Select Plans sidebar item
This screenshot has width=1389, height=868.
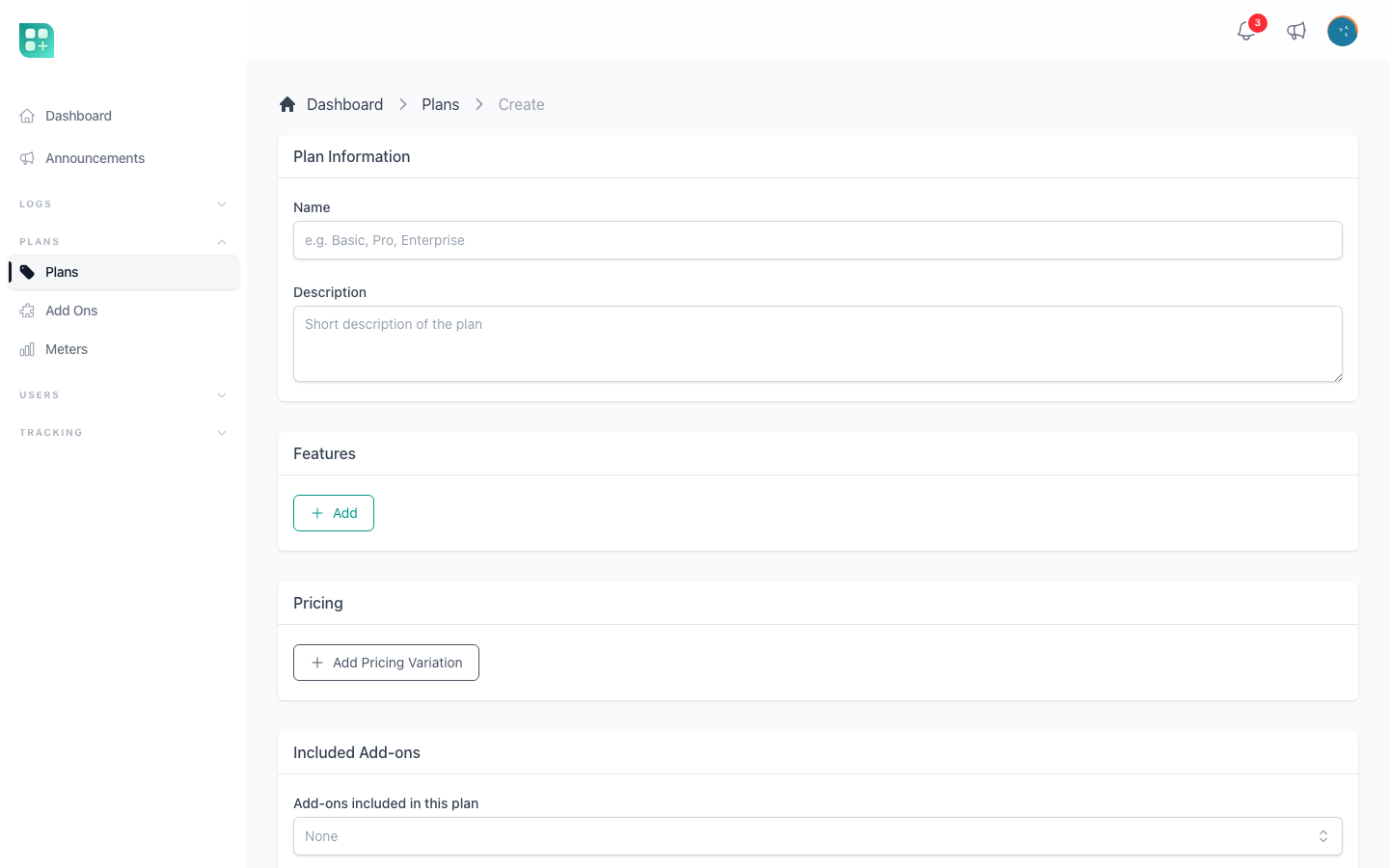click(123, 272)
